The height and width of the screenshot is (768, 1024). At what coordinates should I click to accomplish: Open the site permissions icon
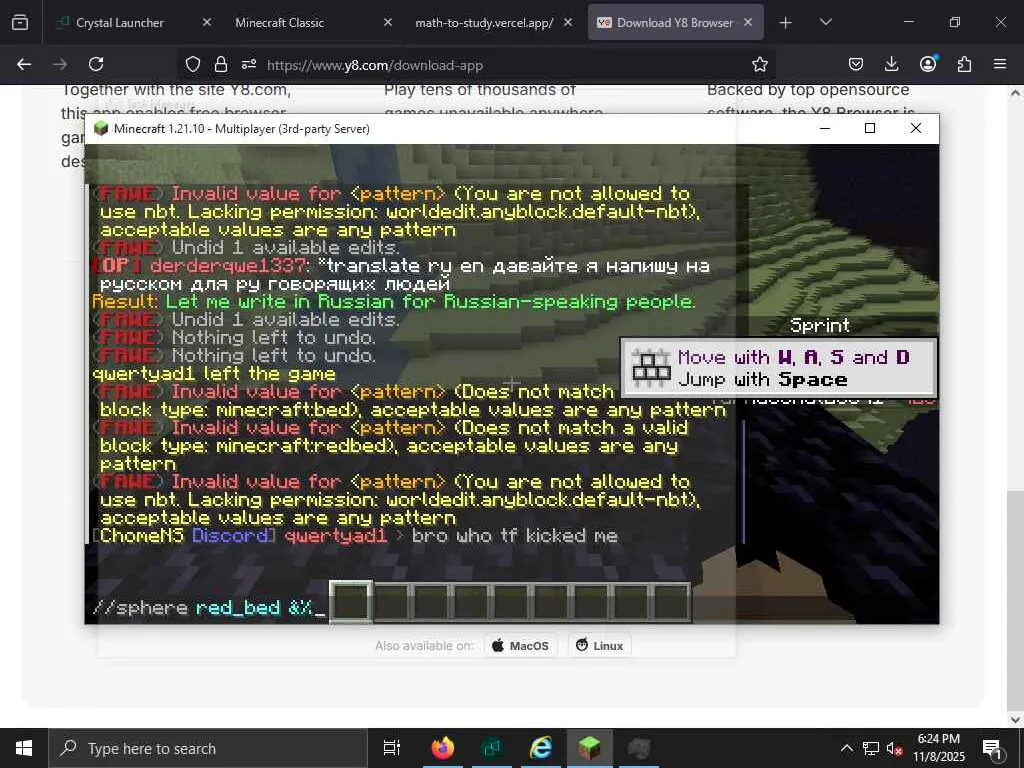click(x=249, y=64)
